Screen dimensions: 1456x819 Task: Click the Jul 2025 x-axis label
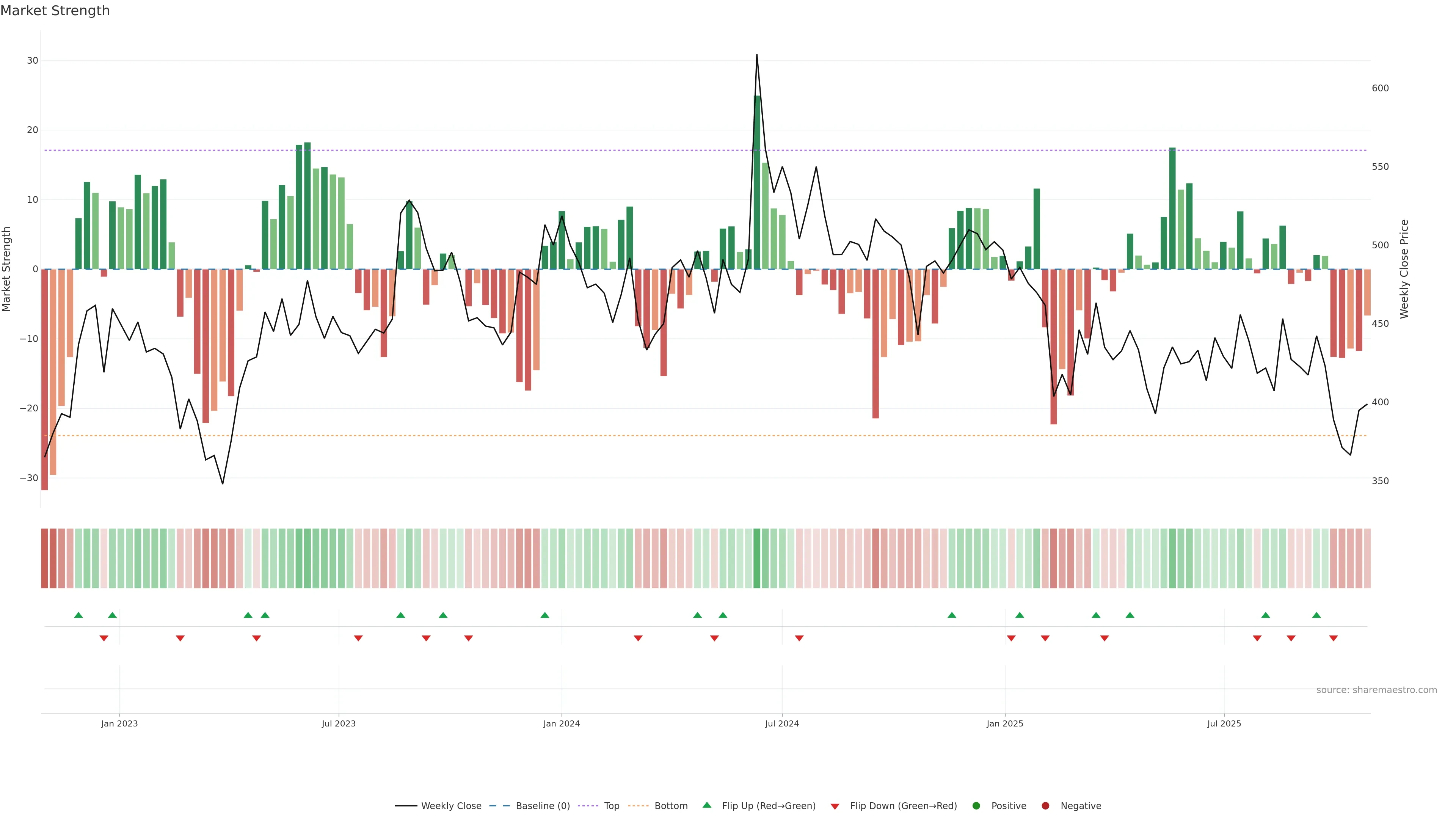[1224, 723]
